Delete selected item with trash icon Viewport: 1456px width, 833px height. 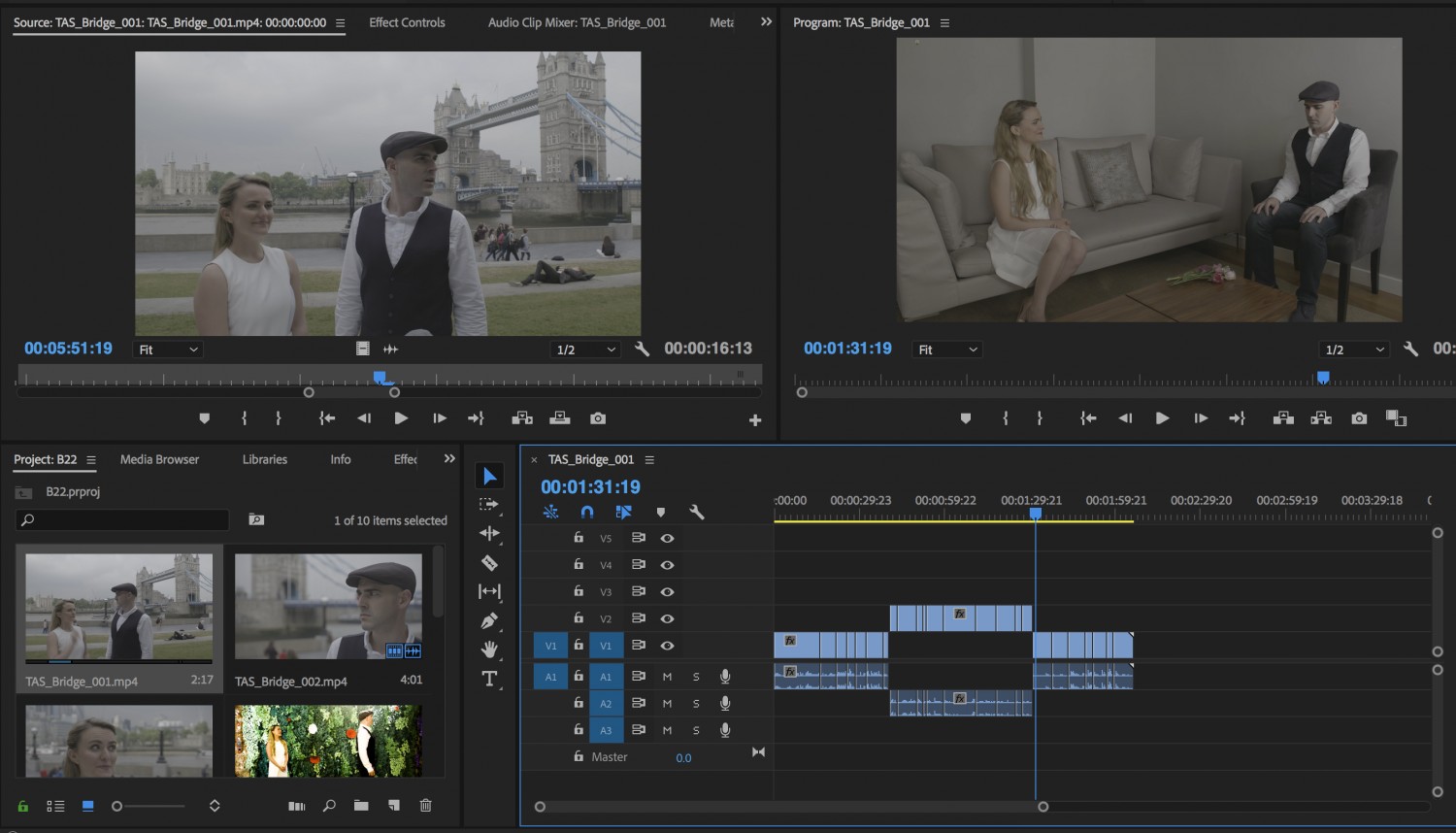point(425,805)
